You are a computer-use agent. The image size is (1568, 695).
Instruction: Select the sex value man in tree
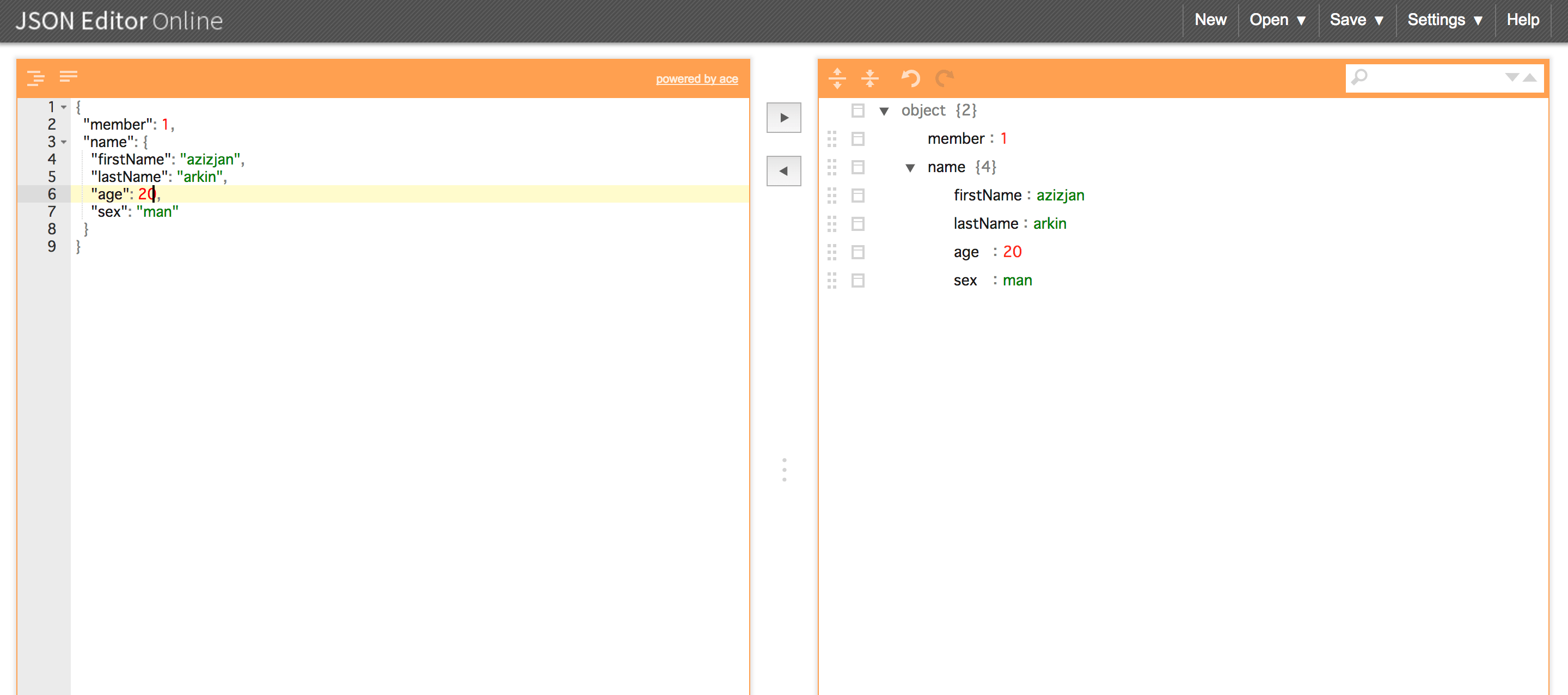pos(1017,281)
